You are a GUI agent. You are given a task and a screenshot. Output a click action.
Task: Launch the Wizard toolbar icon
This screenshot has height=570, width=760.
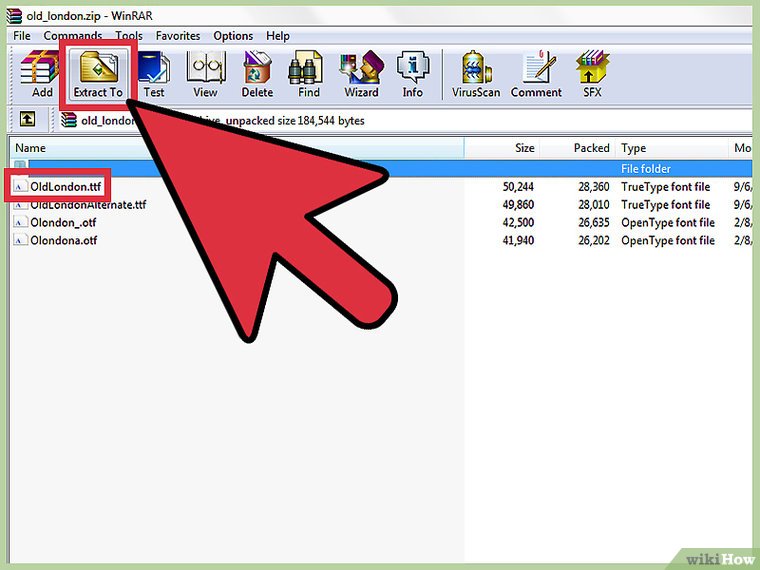[361, 73]
